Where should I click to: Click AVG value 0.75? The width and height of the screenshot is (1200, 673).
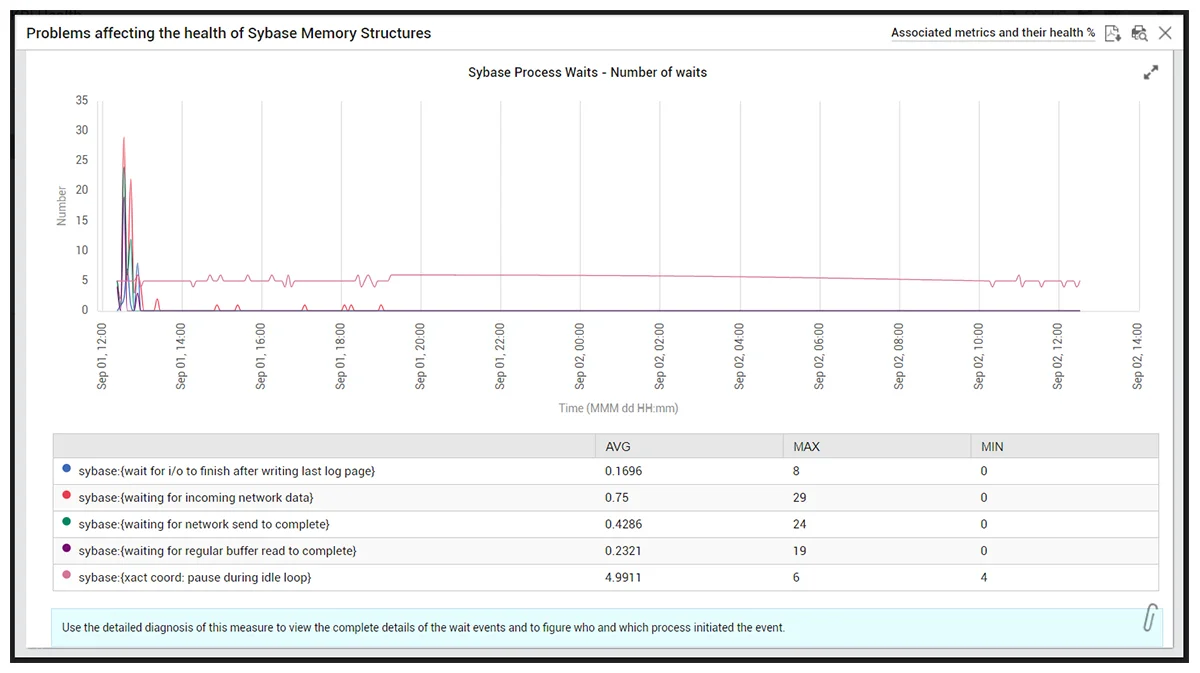pyautogui.click(x=617, y=498)
